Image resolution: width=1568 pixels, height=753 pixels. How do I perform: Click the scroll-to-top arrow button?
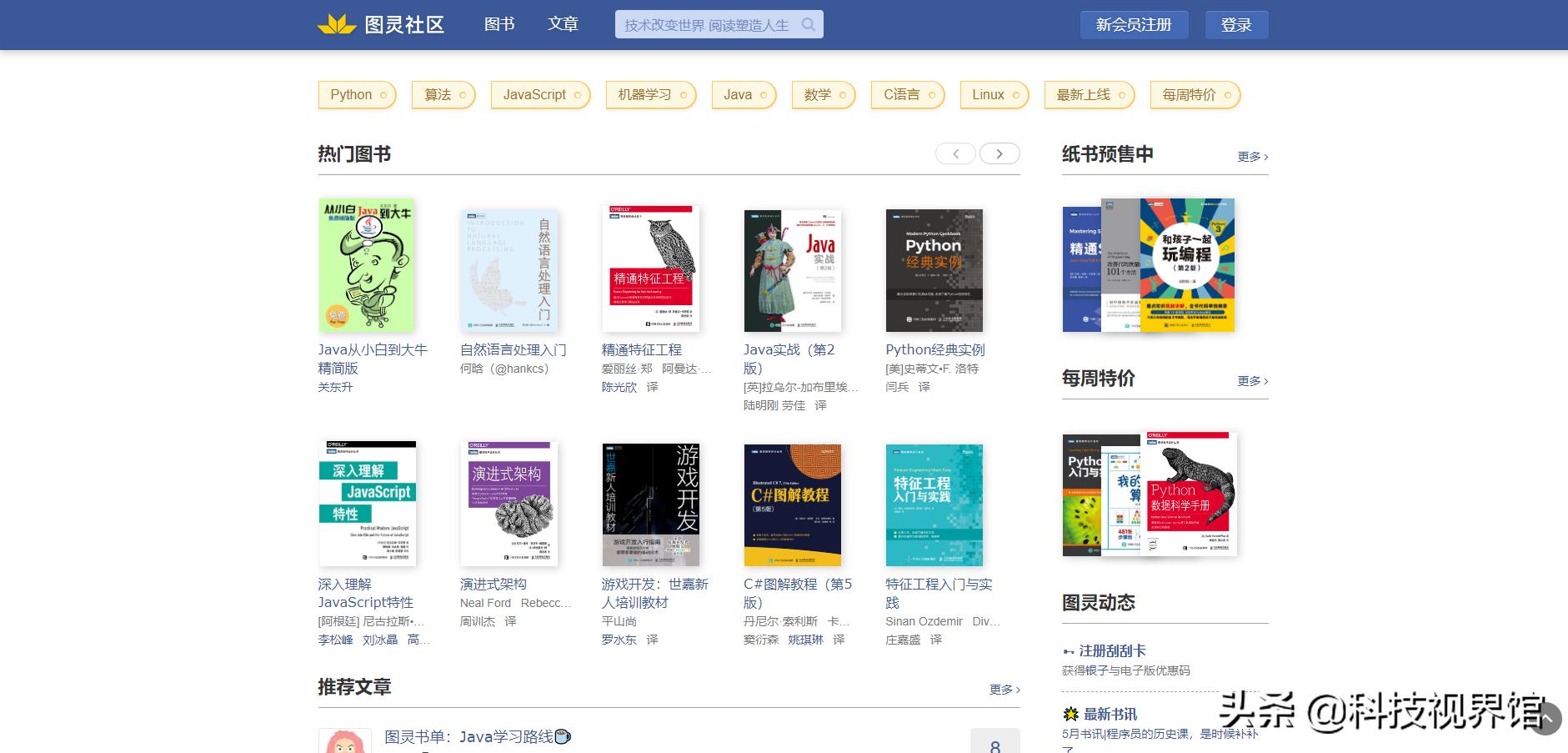[1545, 719]
